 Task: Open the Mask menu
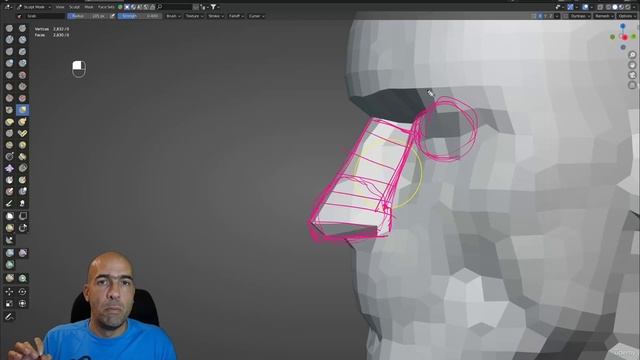(89, 7)
